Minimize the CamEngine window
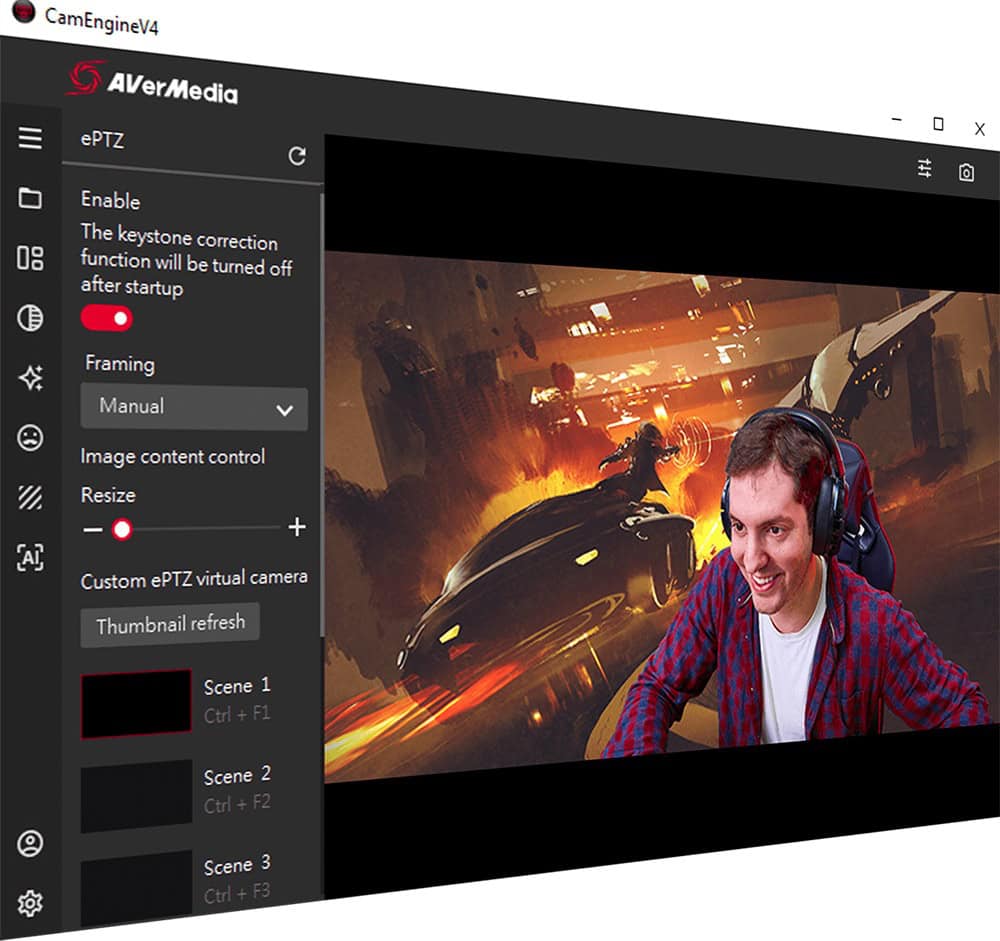This screenshot has height=941, width=1000. click(897, 119)
